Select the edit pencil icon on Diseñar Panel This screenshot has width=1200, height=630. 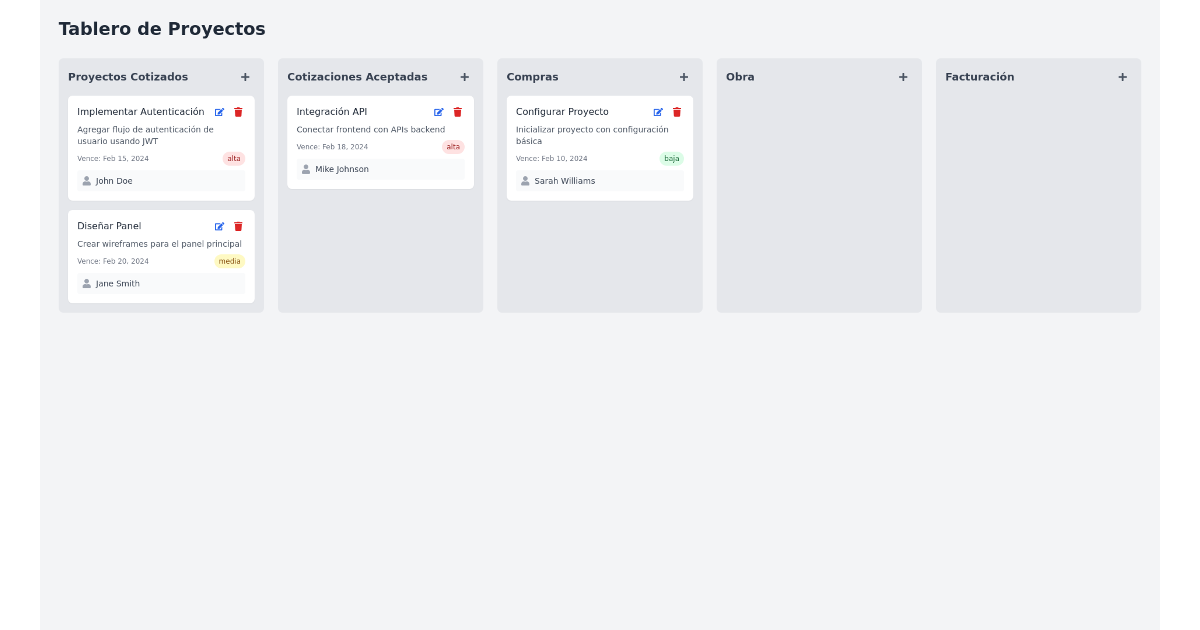(219, 226)
